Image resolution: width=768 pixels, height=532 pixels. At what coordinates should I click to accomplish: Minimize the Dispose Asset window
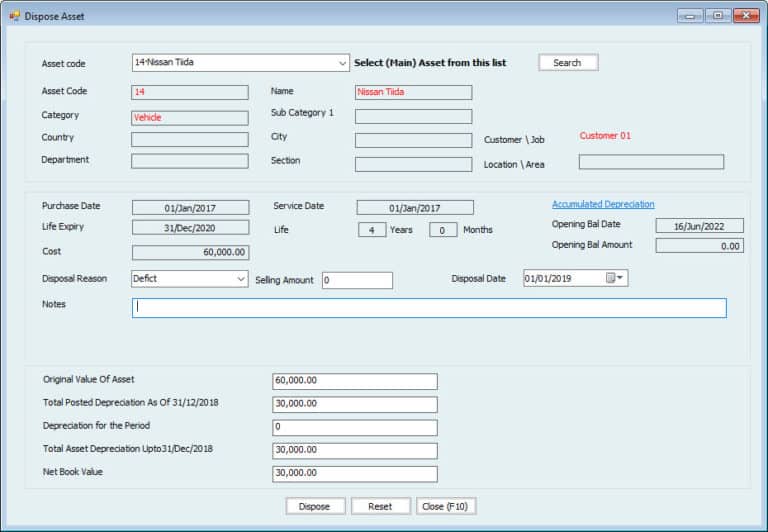click(691, 16)
